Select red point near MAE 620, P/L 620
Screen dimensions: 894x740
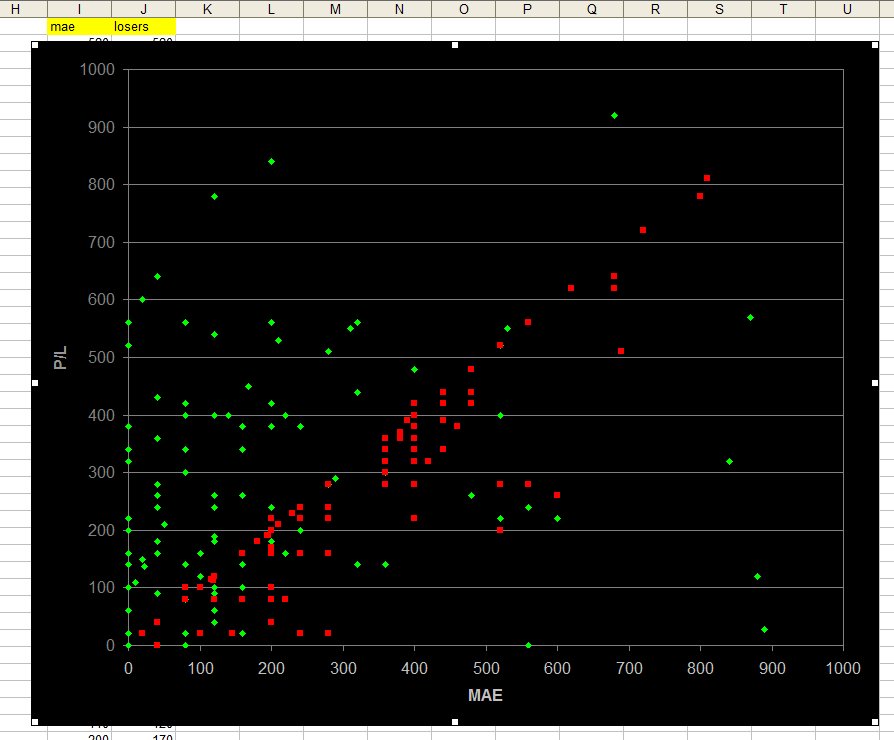(x=571, y=288)
